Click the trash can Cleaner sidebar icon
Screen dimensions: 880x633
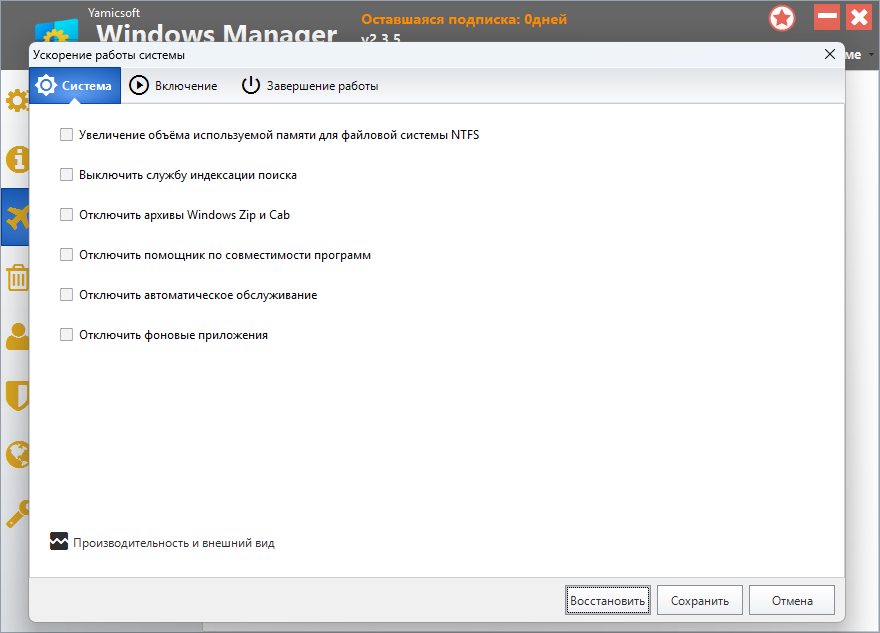(15, 277)
